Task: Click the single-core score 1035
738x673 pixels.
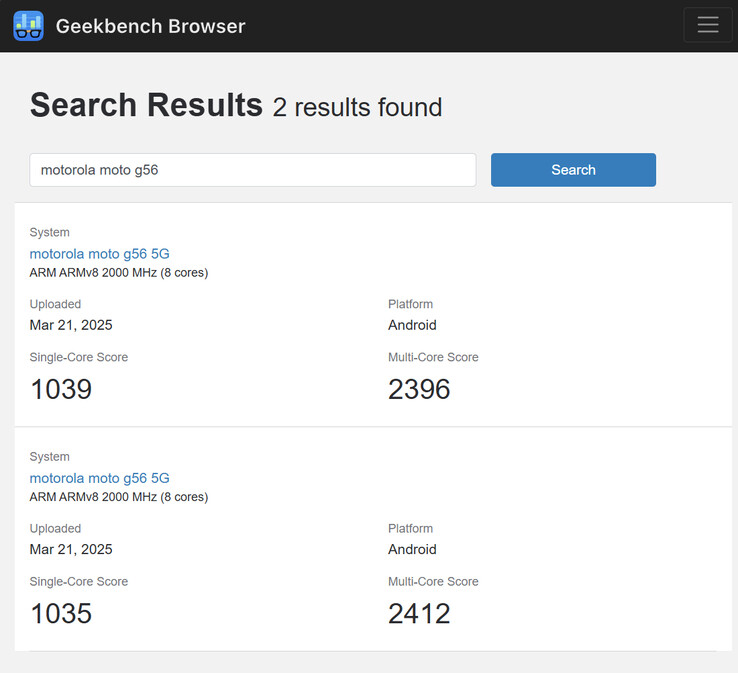Action: pyautogui.click(x=61, y=613)
